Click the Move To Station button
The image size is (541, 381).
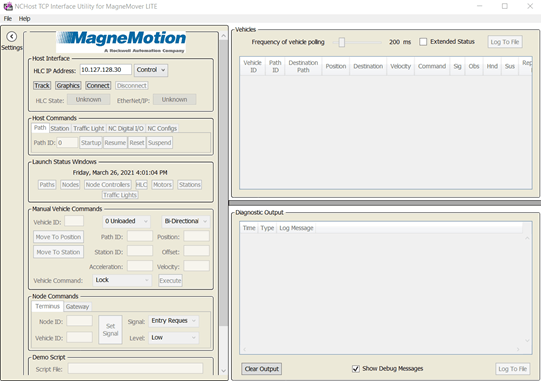tap(58, 252)
